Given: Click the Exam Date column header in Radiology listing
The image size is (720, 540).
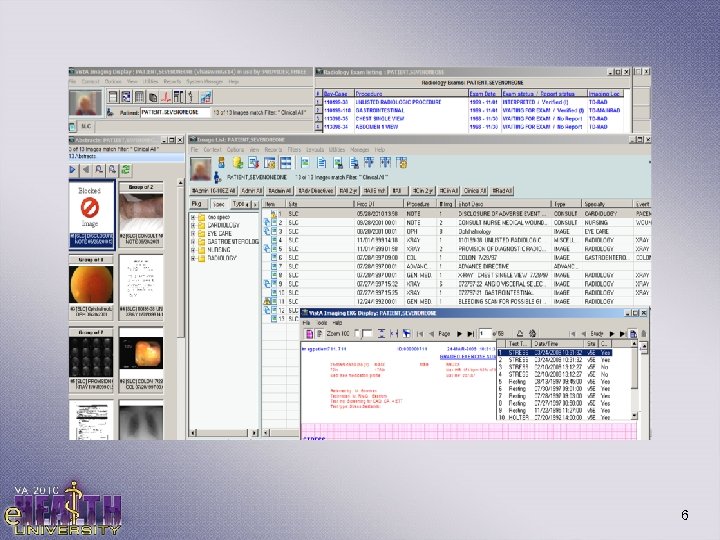Looking at the screenshot, I should tap(484, 93).
